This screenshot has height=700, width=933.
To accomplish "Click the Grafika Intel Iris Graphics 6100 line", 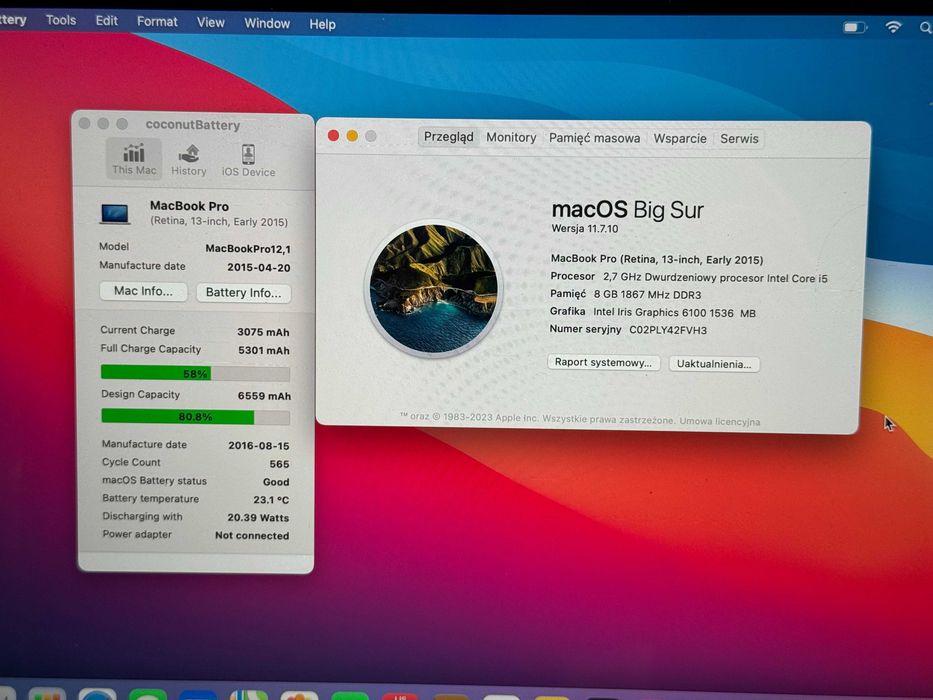I will click(653, 312).
